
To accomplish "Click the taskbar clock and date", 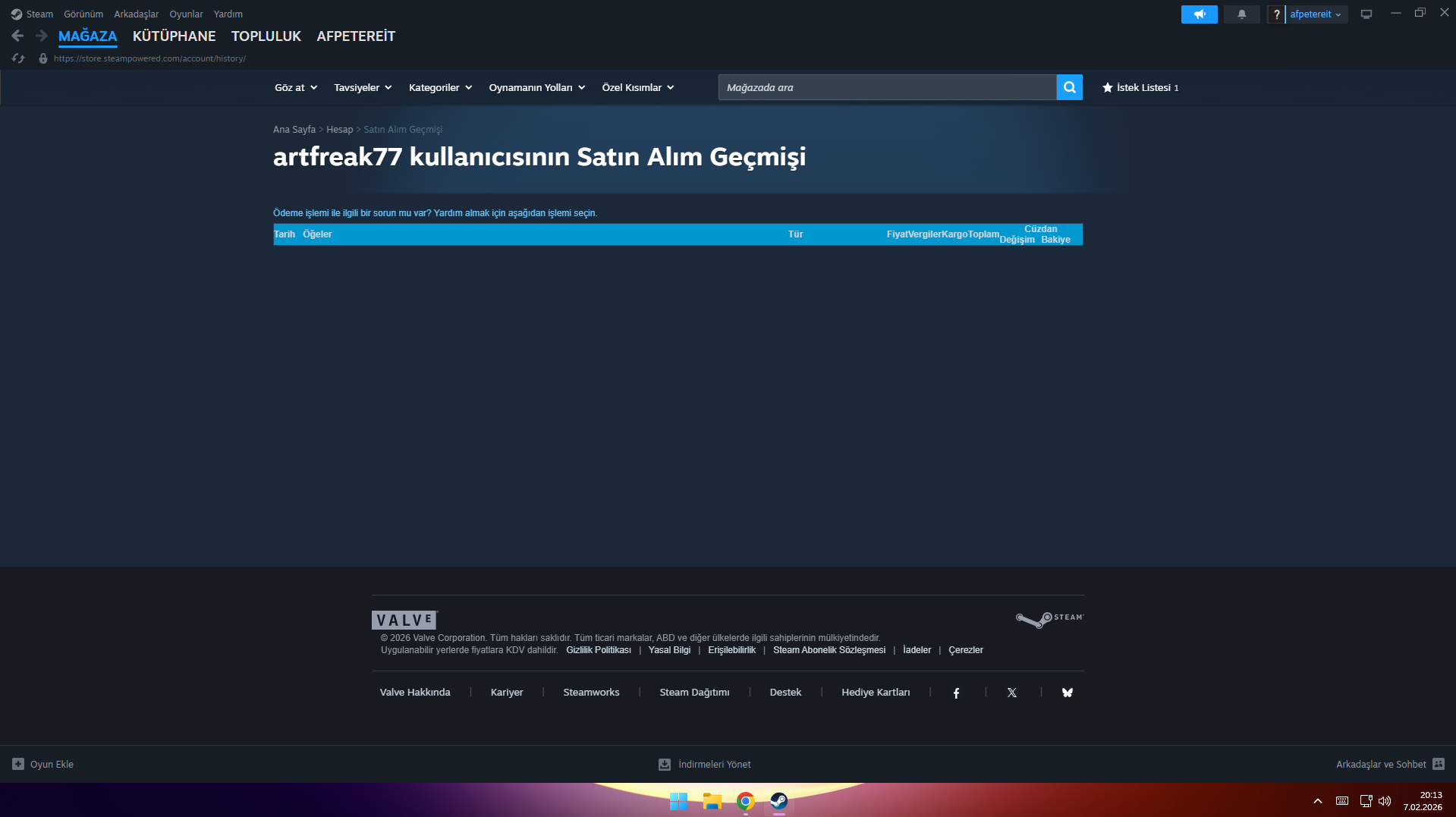I will [1423, 801].
